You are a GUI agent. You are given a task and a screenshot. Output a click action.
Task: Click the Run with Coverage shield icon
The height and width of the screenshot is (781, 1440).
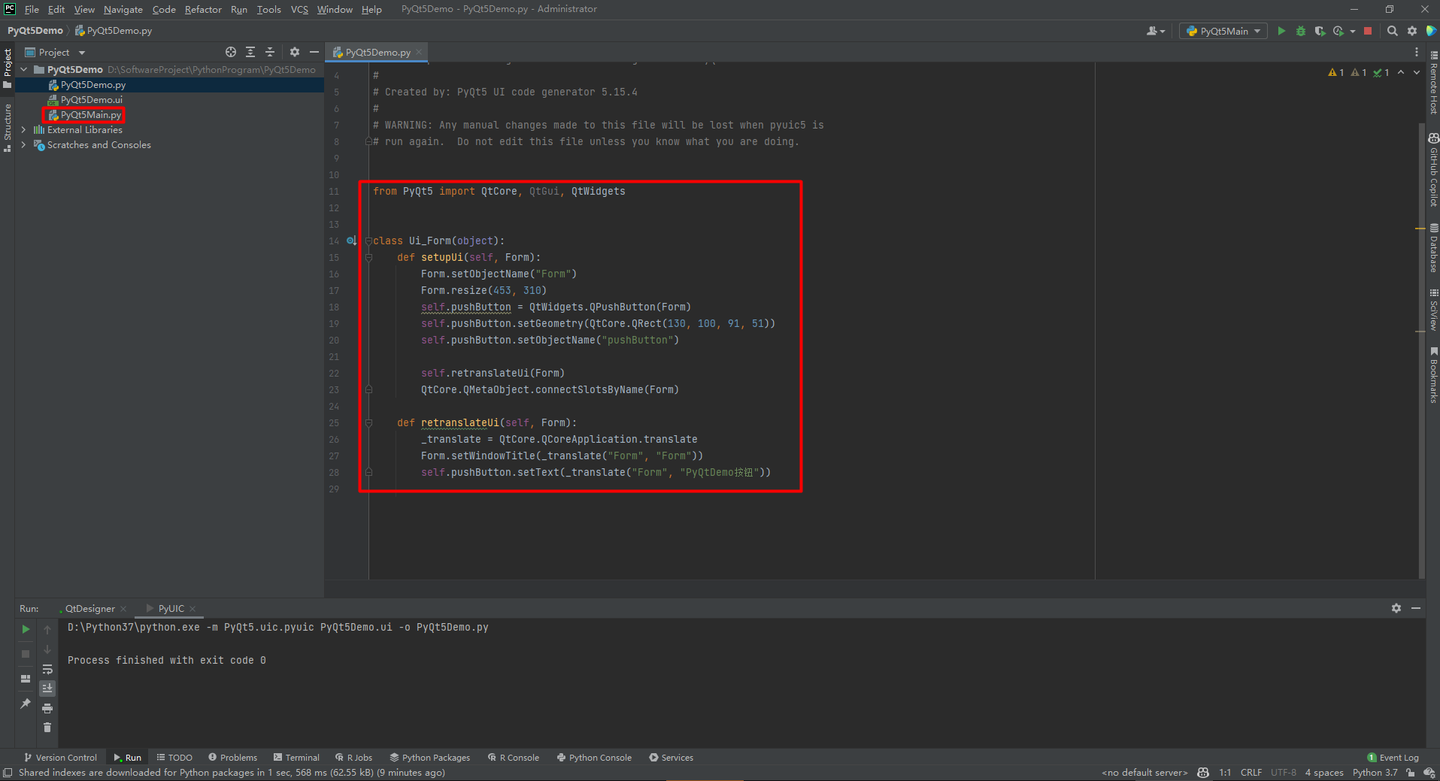(1319, 31)
